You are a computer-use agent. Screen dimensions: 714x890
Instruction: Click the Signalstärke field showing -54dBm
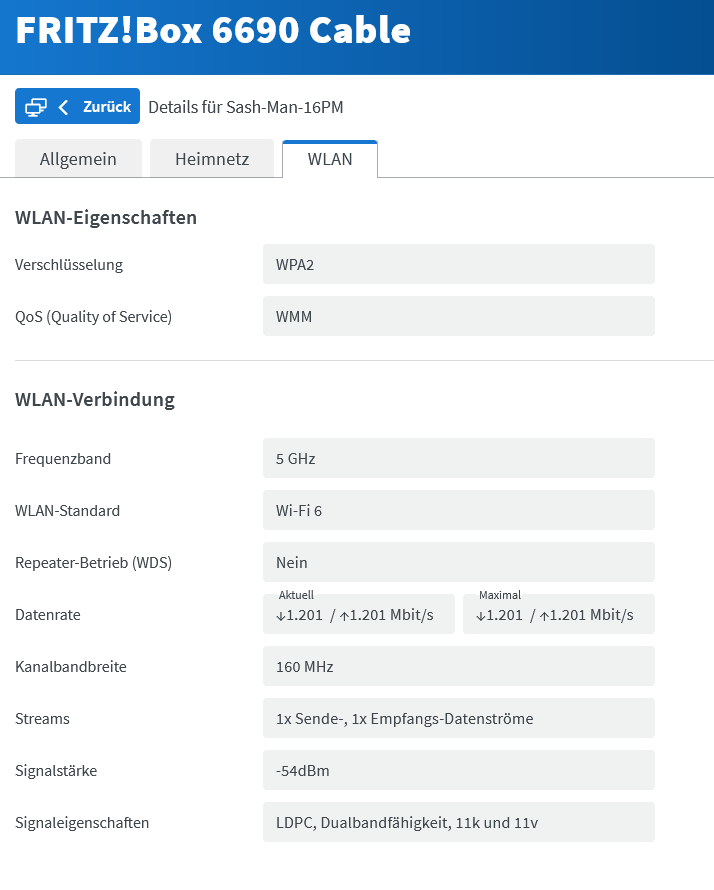coord(458,771)
